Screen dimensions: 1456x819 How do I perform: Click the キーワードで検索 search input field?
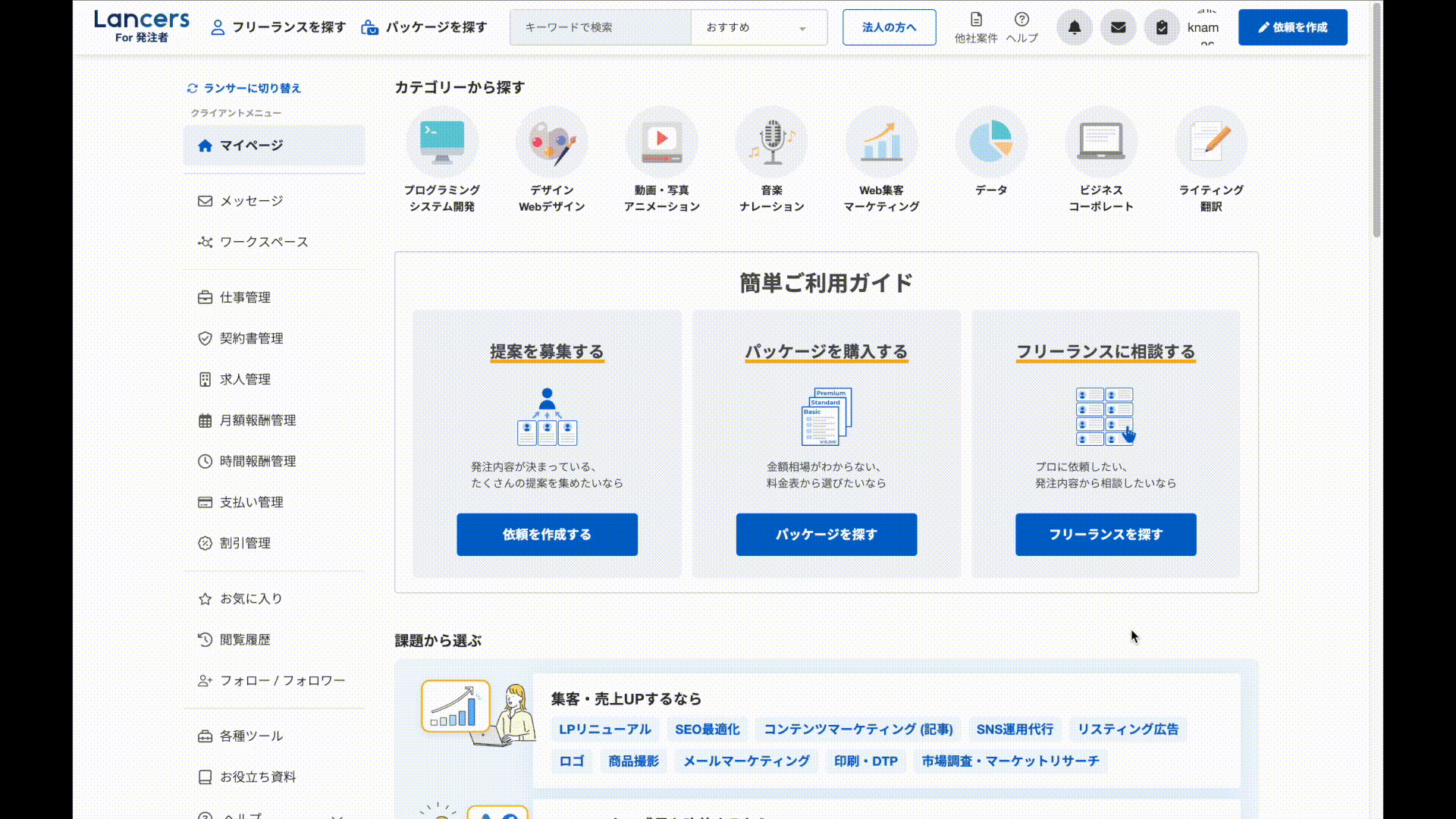[x=599, y=27]
